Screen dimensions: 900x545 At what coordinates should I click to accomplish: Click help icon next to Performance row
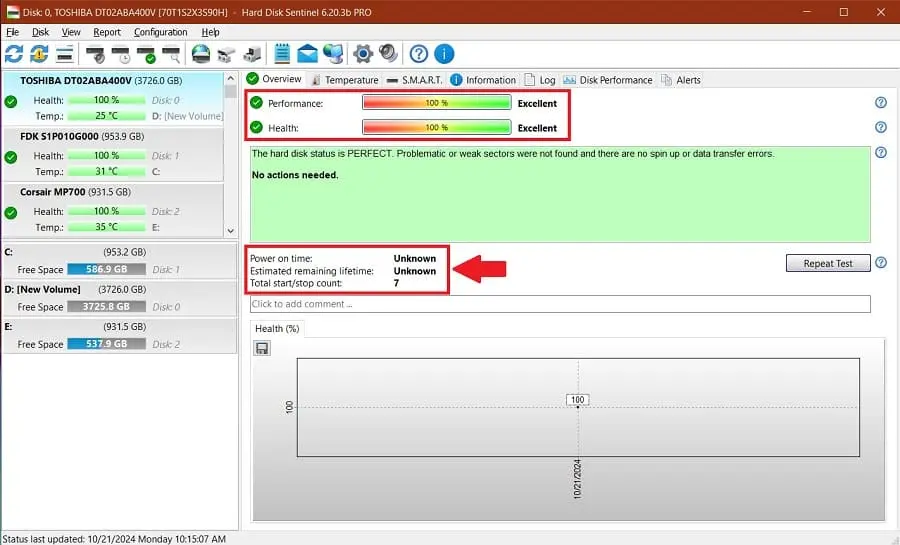(880, 103)
